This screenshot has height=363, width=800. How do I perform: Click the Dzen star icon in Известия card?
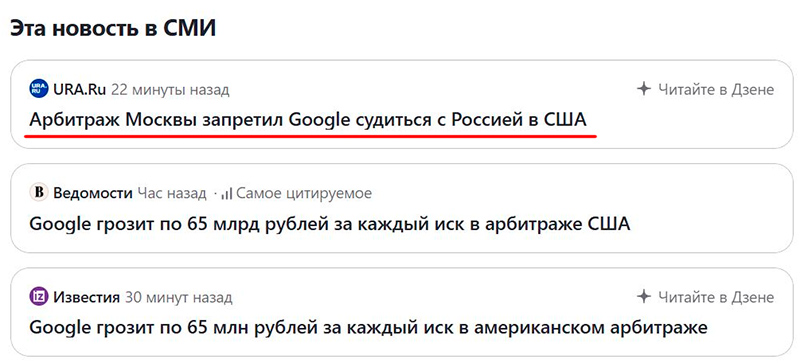(644, 296)
